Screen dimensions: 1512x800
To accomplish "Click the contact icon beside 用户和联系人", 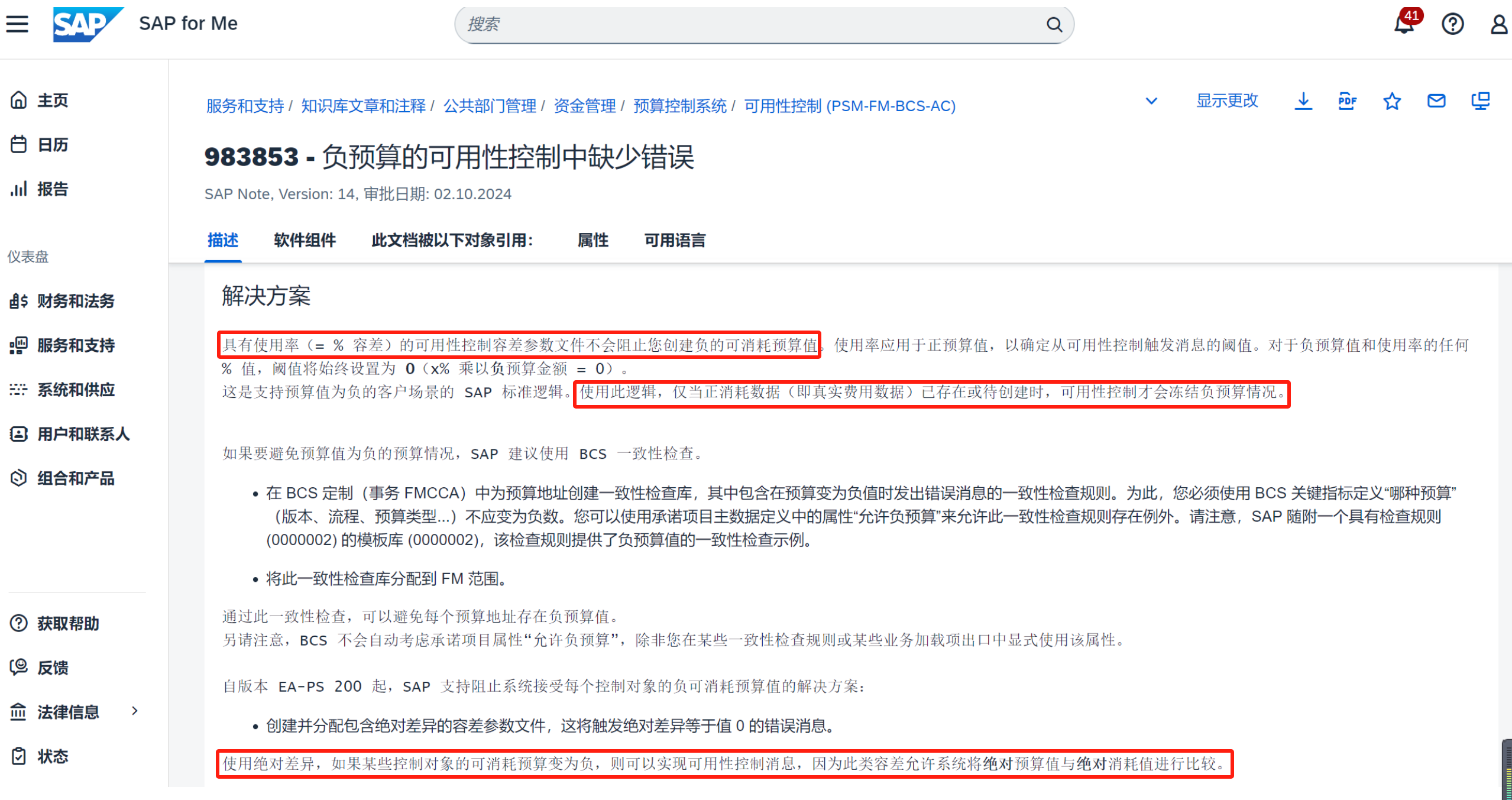I will coord(19,433).
